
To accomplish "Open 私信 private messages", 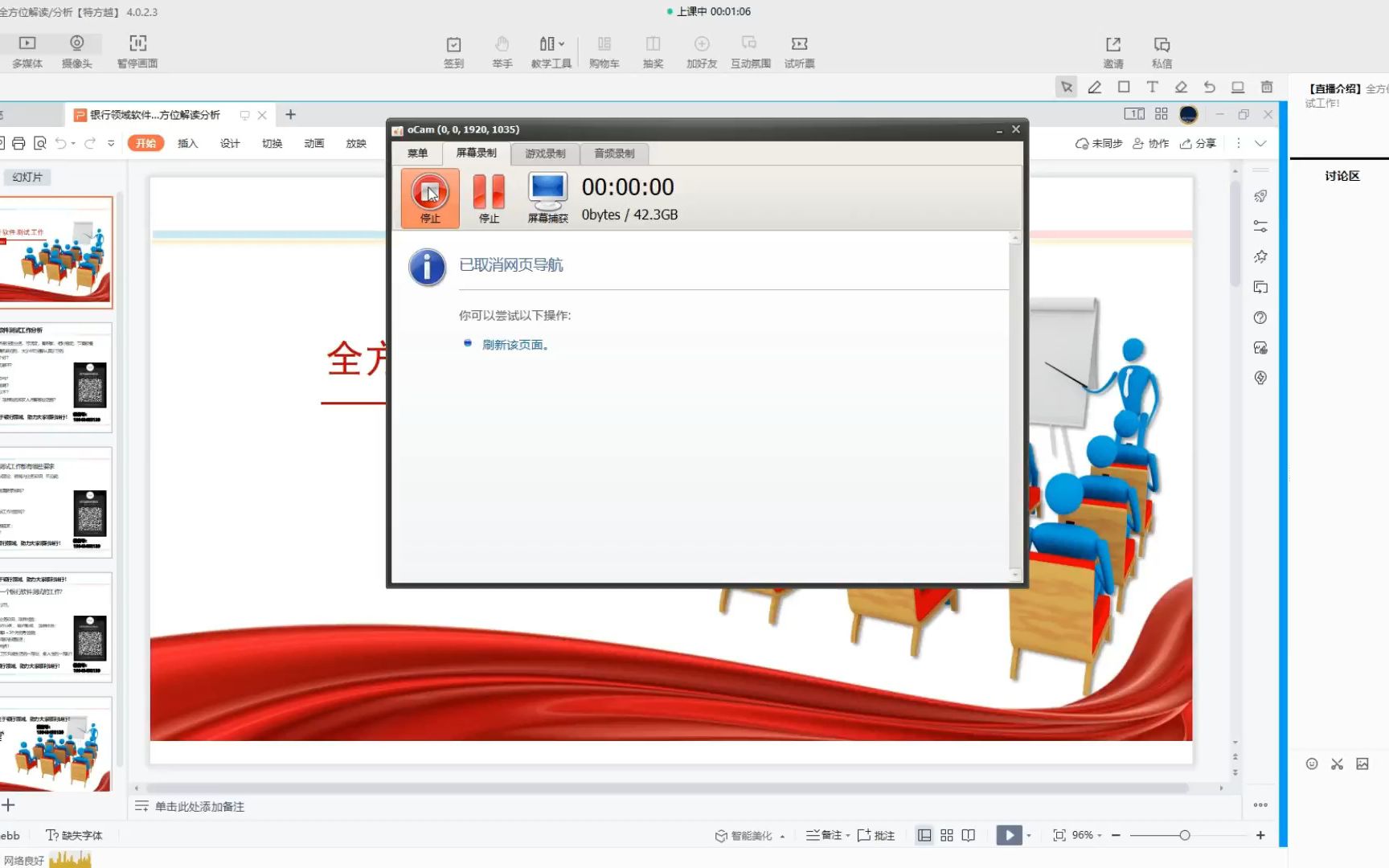I will [x=1162, y=51].
